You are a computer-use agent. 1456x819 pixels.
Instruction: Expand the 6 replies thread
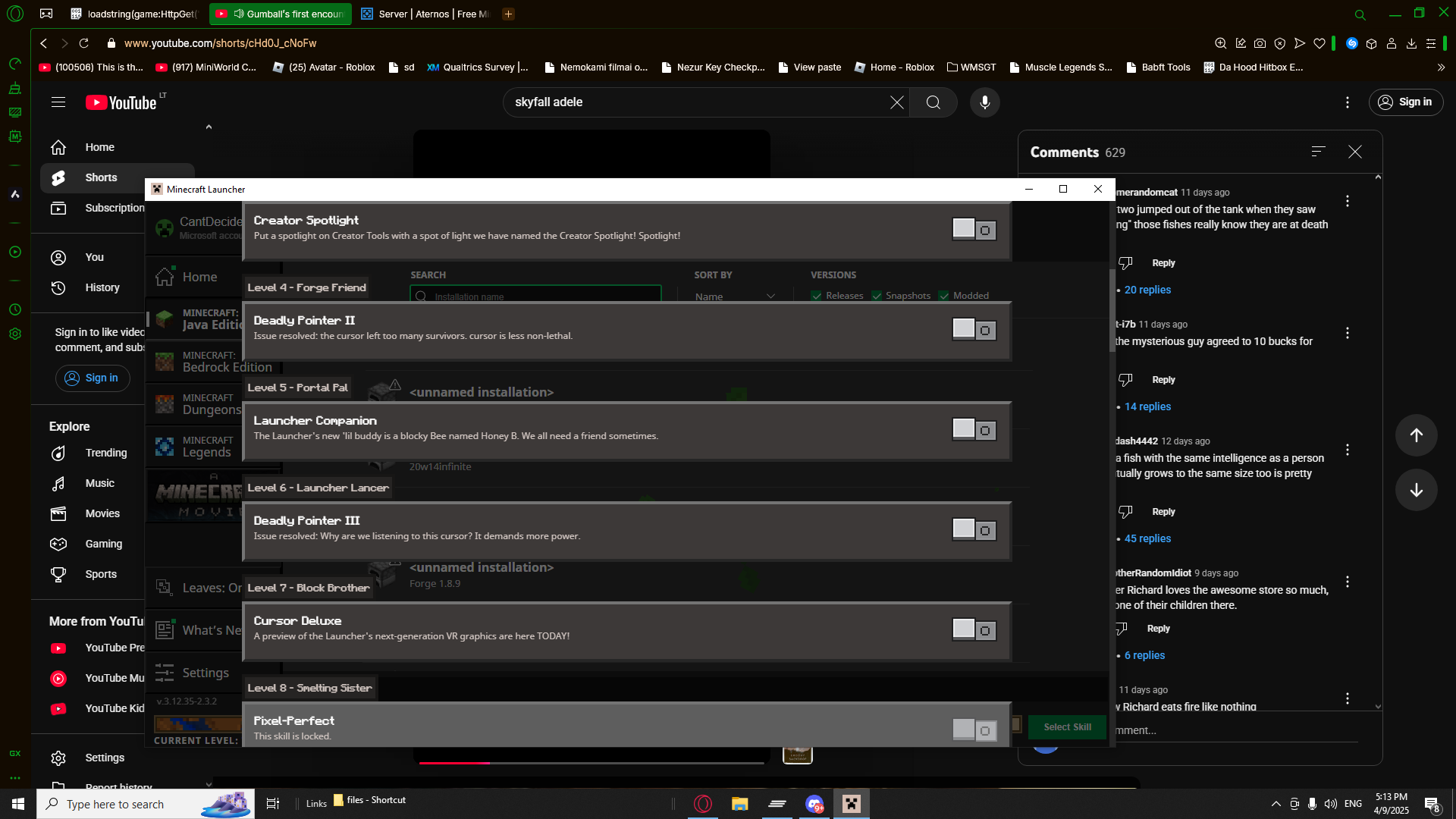click(1144, 655)
